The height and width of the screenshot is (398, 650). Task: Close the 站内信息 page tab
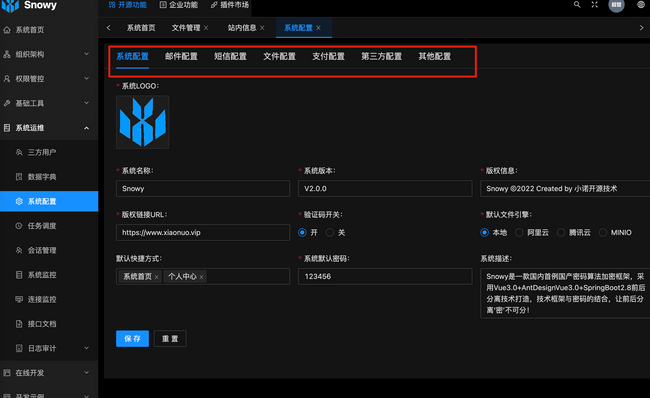[x=262, y=28]
